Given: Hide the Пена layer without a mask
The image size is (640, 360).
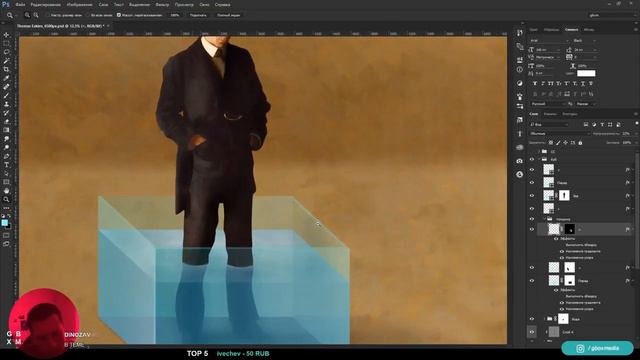Looking at the screenshot, I should [x=532, y=182].
